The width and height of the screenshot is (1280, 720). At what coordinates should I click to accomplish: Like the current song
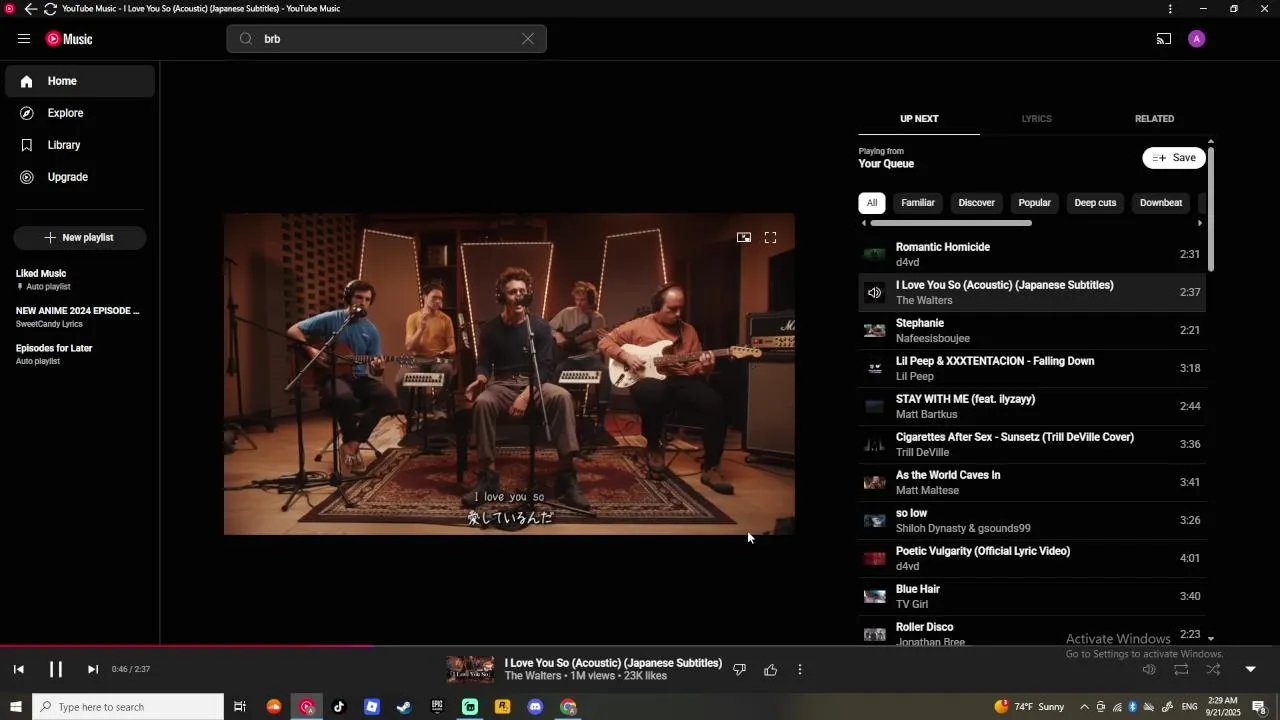pos(770,670)
